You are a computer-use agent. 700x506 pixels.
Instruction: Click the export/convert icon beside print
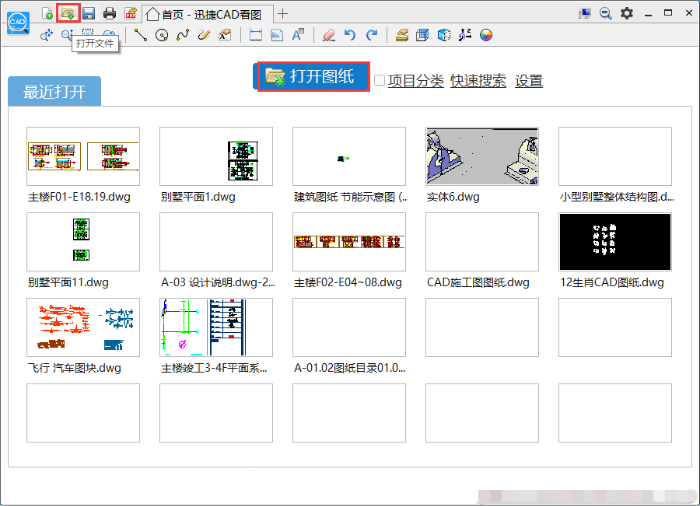[130, 13]
